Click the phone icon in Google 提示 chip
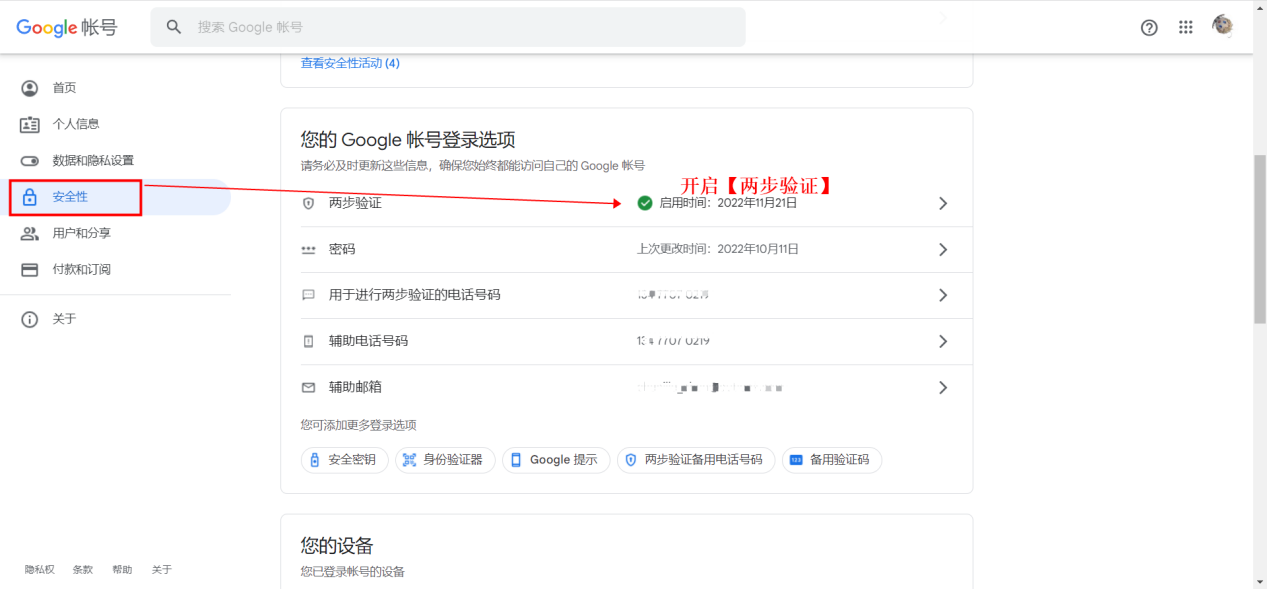Viewport: 1267px width, 589px height. tap(516, 460)
